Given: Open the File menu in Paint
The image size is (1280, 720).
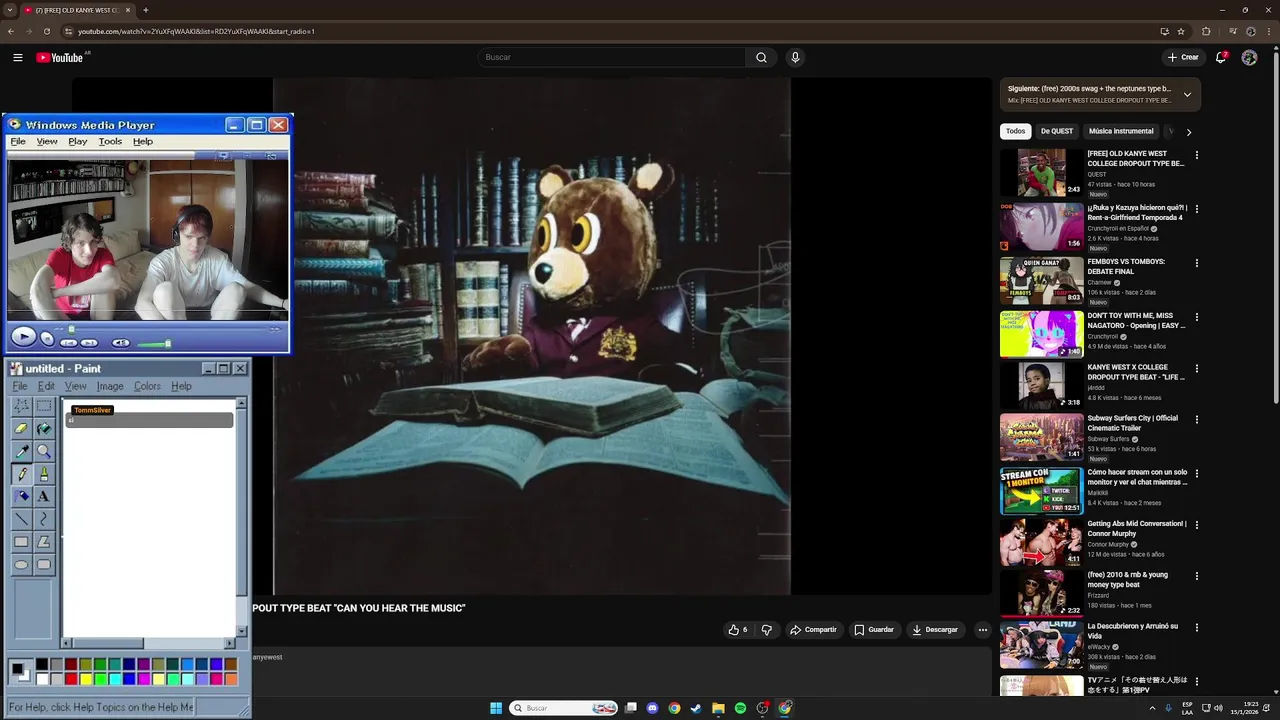Looking at the screenshot, I should (x=20, y=386).
